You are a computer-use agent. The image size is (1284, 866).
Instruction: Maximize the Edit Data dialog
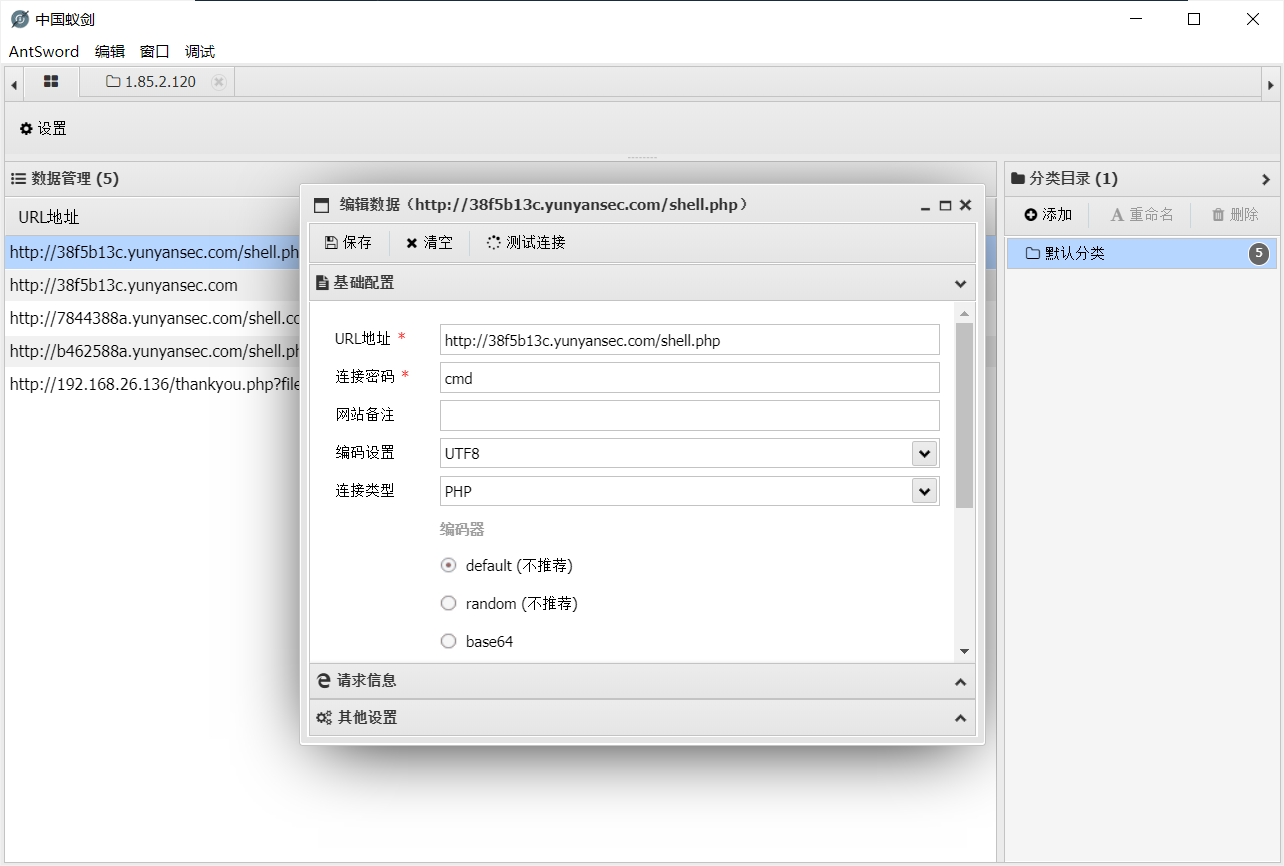[x=945, y=205]
